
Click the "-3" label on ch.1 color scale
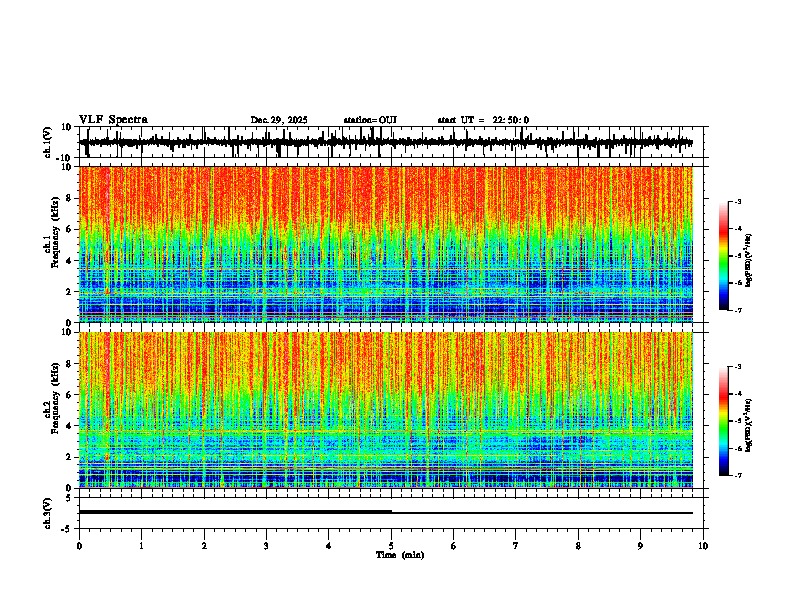point(738,202)
